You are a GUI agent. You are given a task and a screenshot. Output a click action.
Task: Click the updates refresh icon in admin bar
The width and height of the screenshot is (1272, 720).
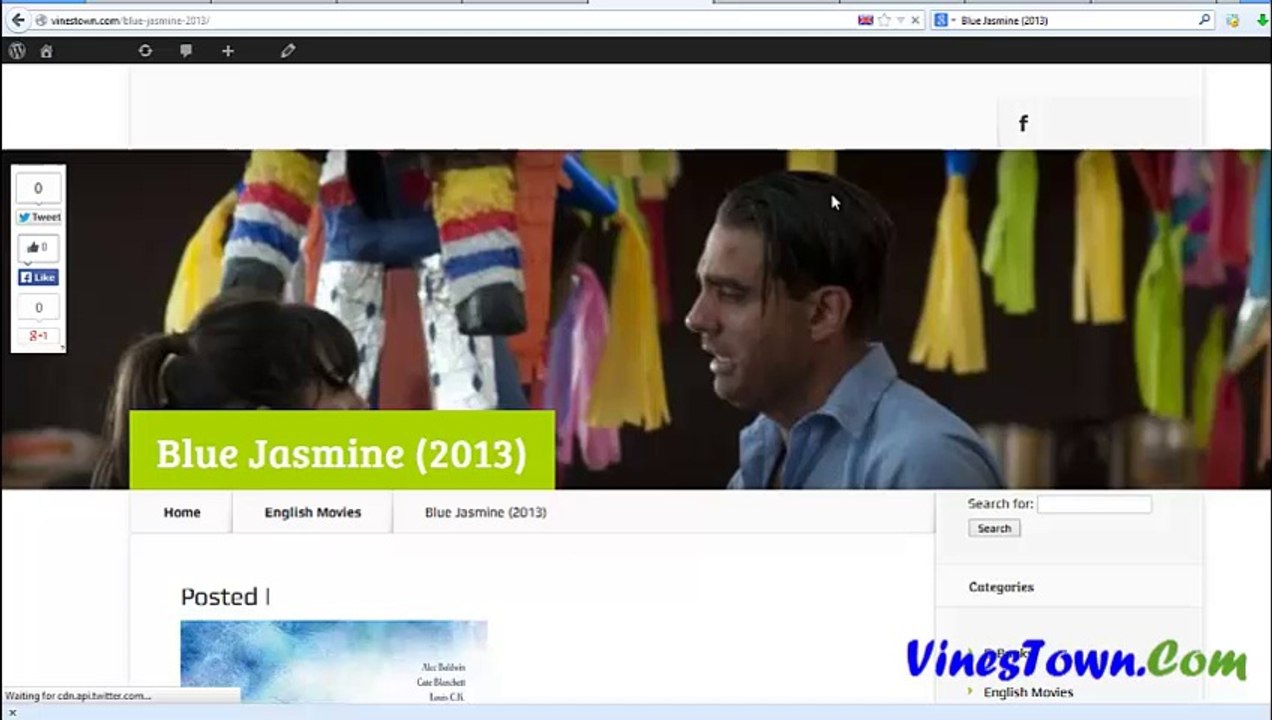pos(145,50)
